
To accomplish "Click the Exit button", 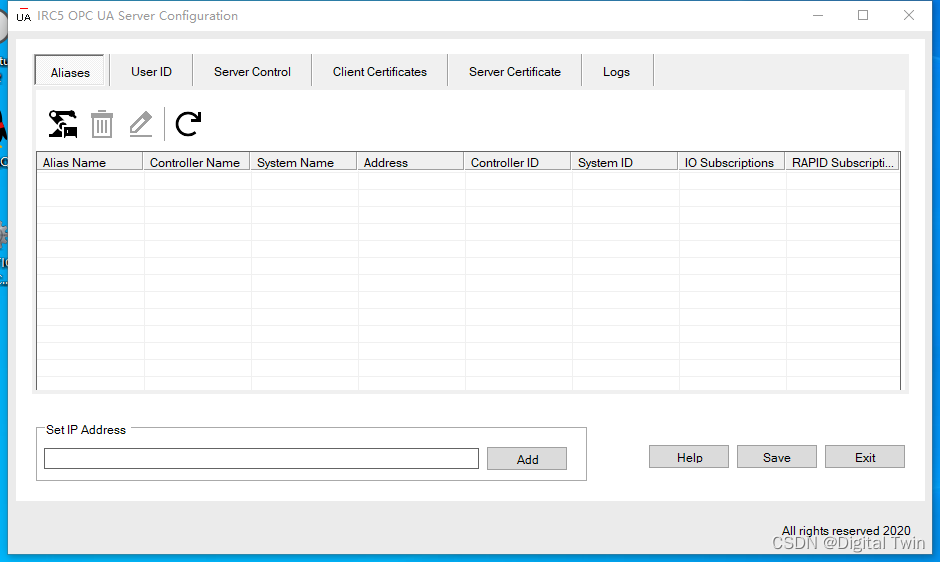I will pyautogui.click(x=865, y=457).
